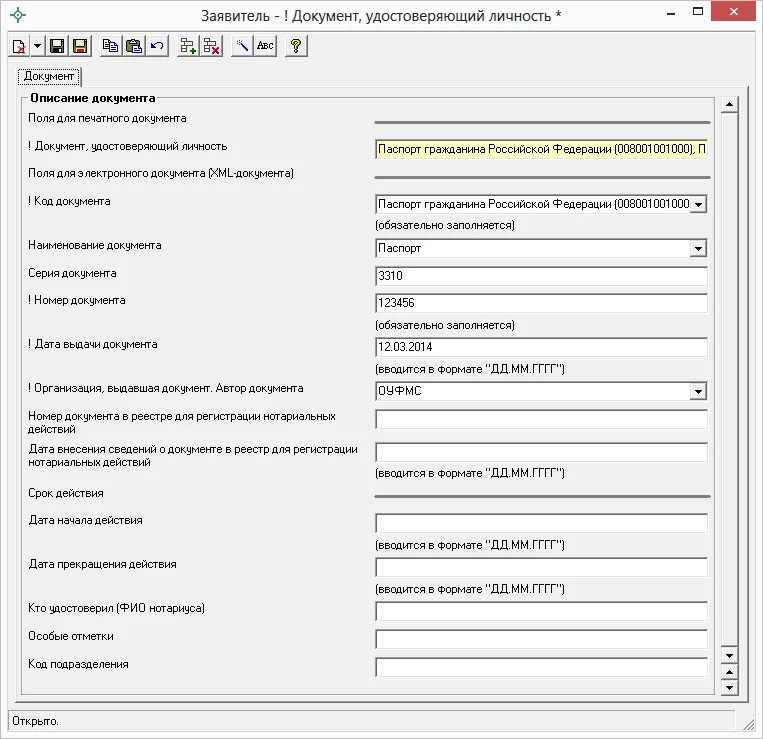Screen dimensions: 763x739
Task: Click the copy icon in toolbar
Action: [110, 46]
